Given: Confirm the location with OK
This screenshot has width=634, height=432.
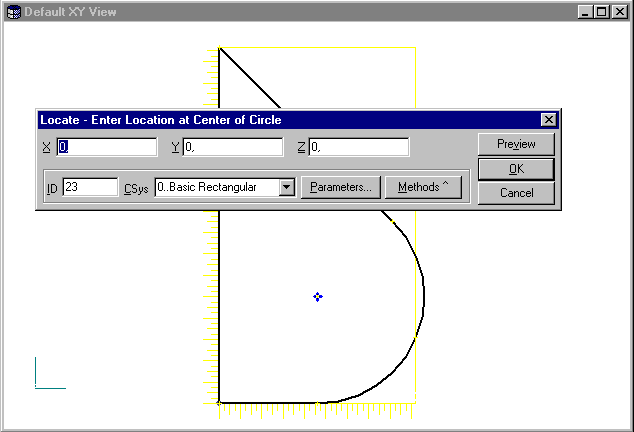Looking at the screenshot, I should click(x=516, y=169).
